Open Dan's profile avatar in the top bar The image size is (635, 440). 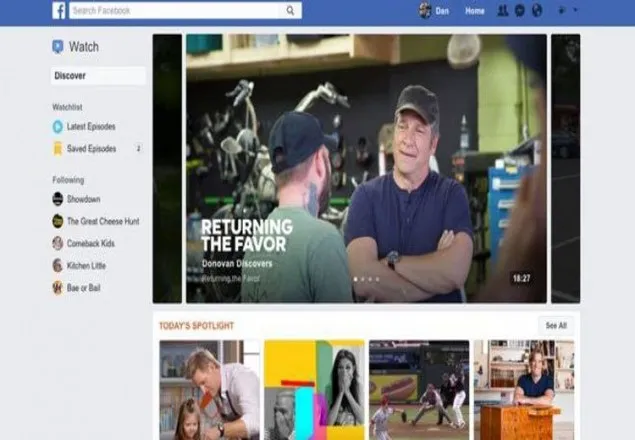pyautogui.click(x=425, y=11)
